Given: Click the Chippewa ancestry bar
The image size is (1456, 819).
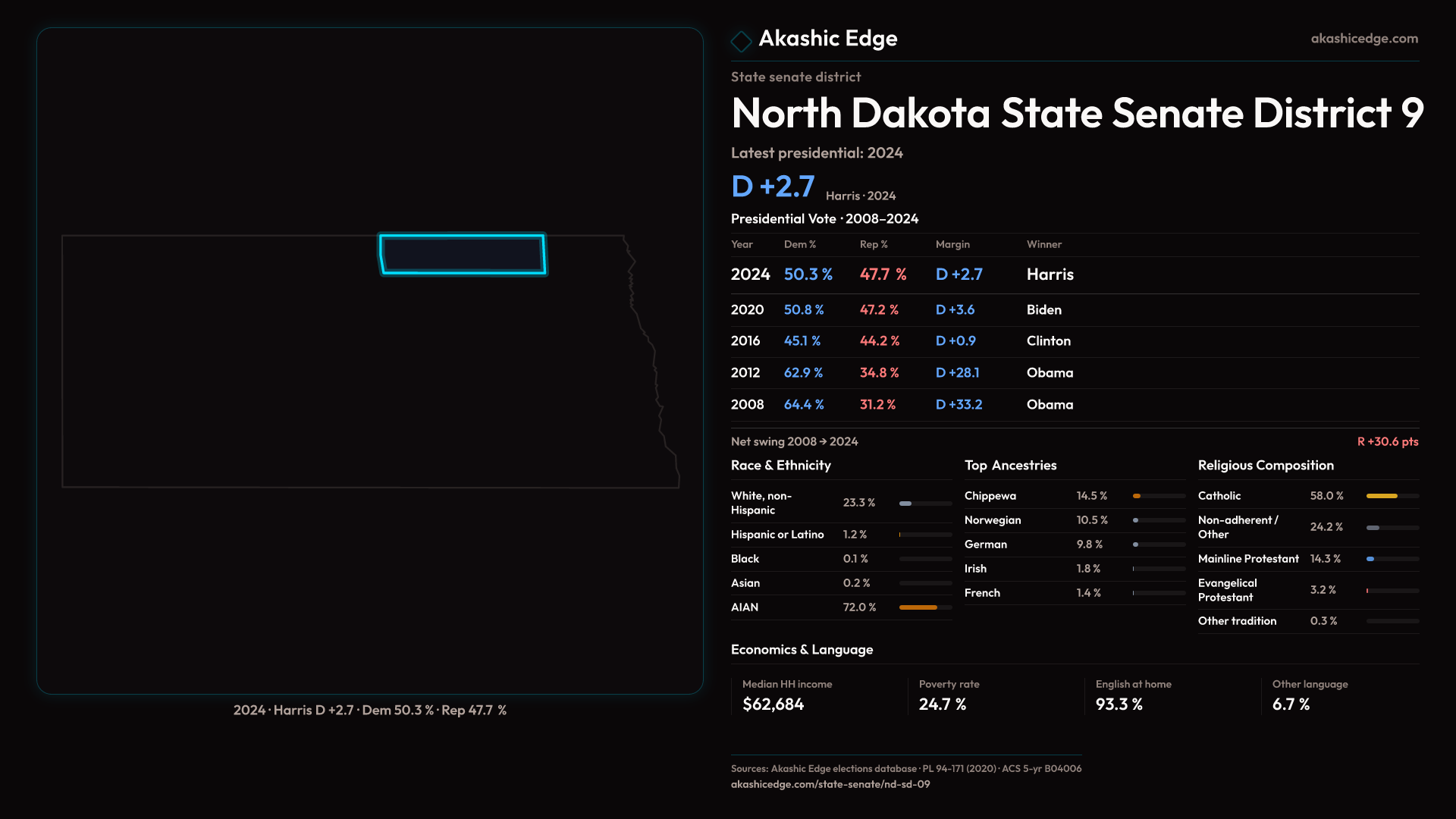Looking at the screenshot, I should (x=1137, y=496).
